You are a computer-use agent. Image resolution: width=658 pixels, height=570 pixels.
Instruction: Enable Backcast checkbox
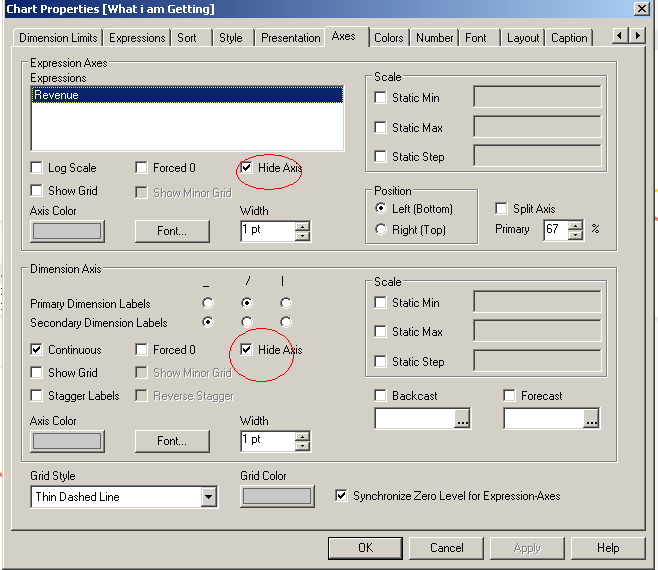380,395
